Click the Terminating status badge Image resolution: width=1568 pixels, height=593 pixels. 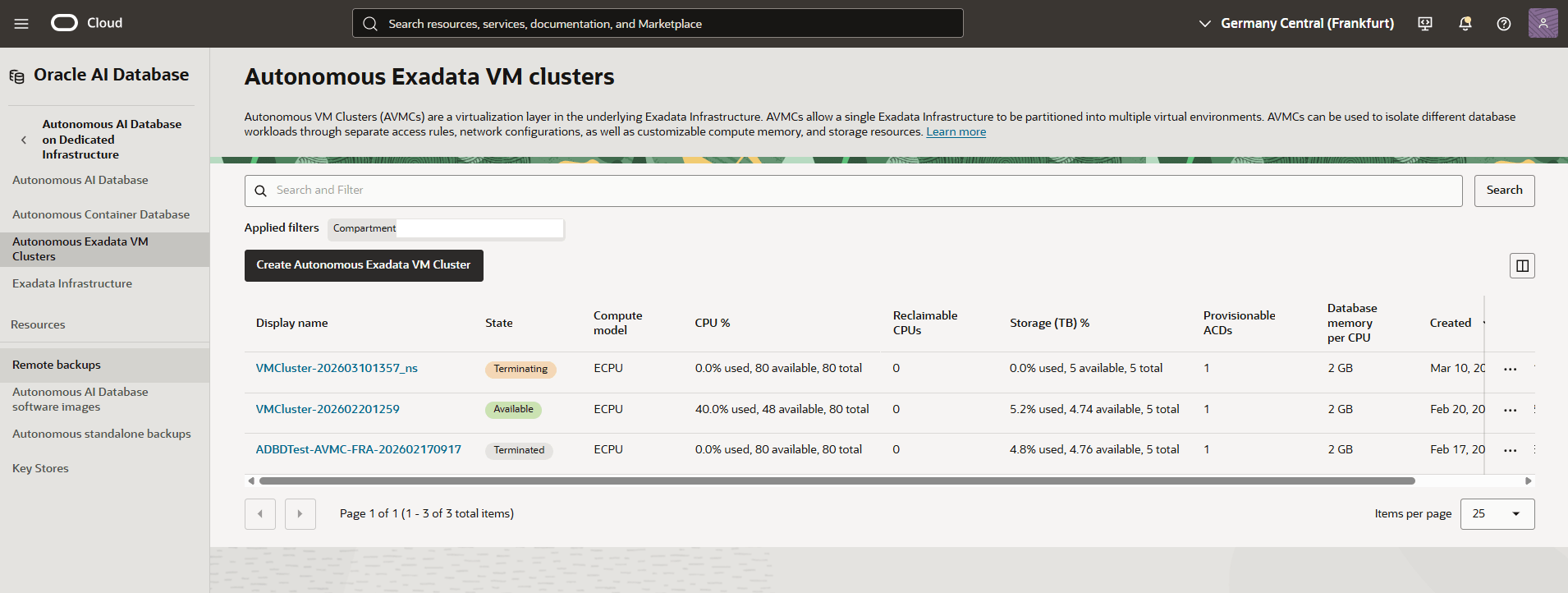coord(520,369)
